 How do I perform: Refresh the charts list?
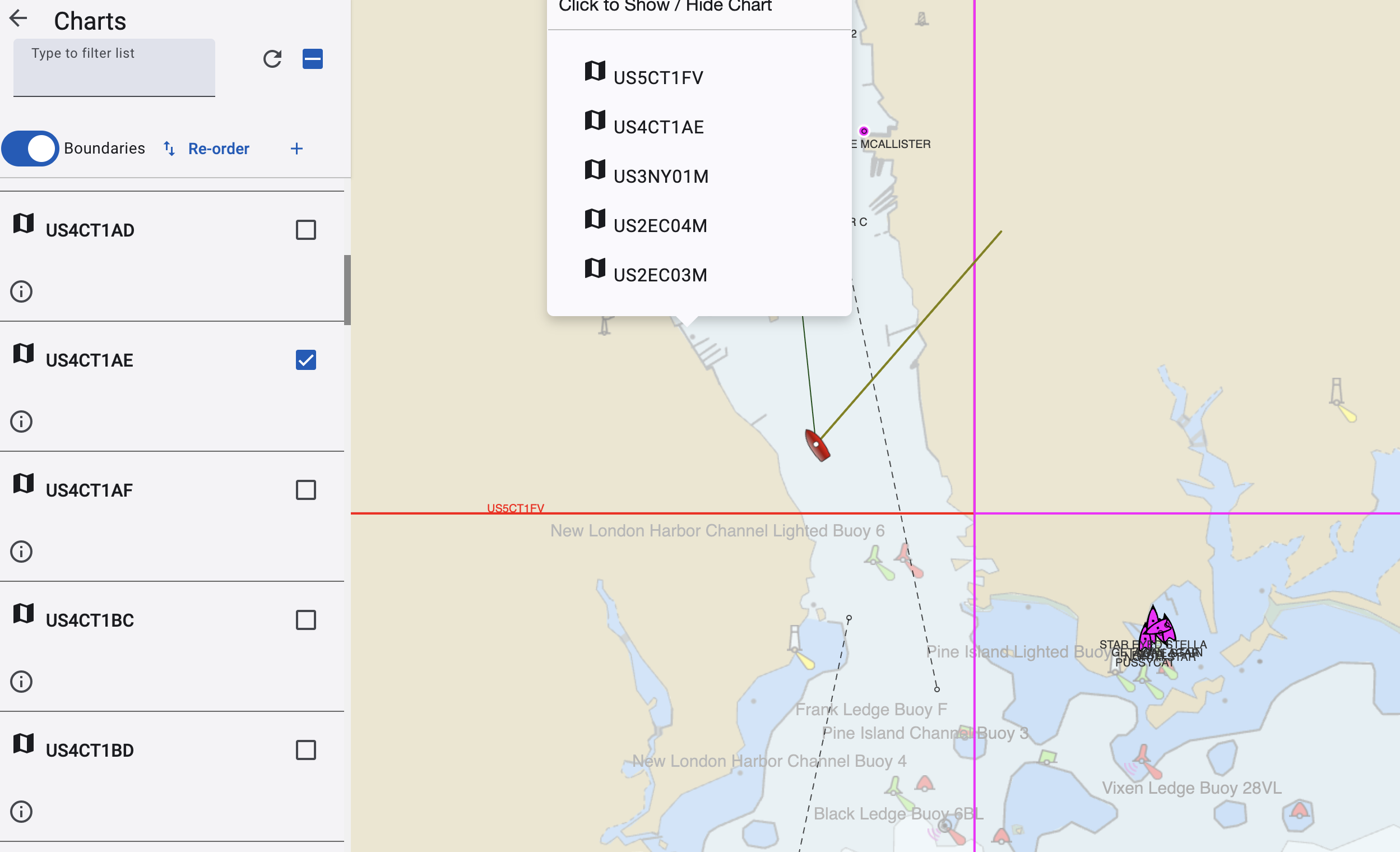pos(272,59)
